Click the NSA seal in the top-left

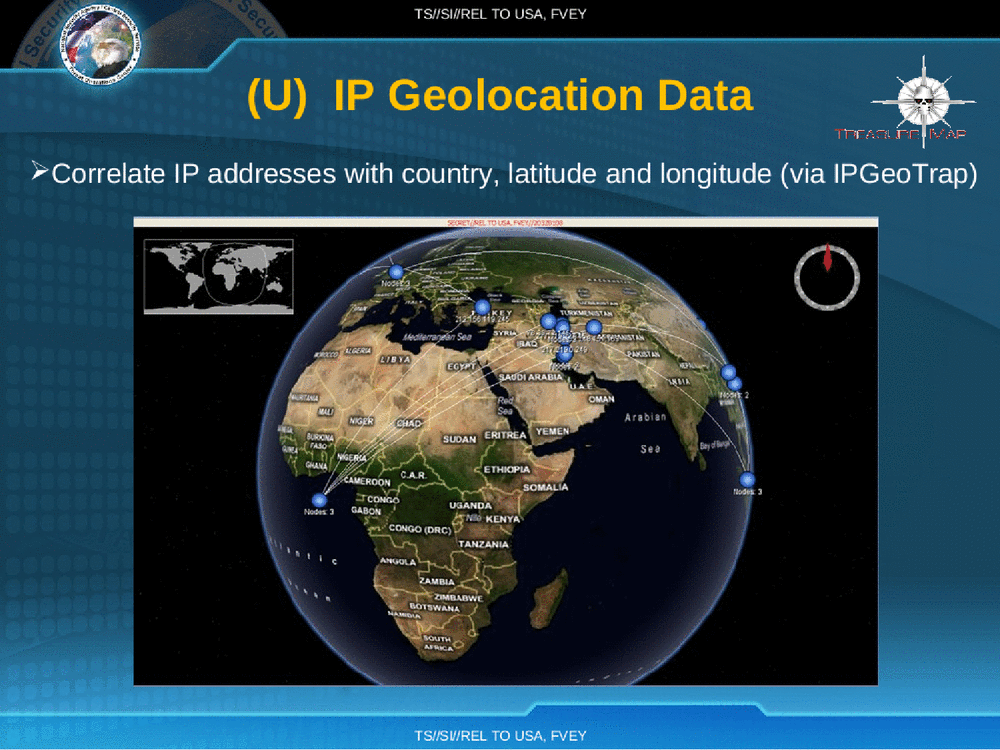click(99, 45)
